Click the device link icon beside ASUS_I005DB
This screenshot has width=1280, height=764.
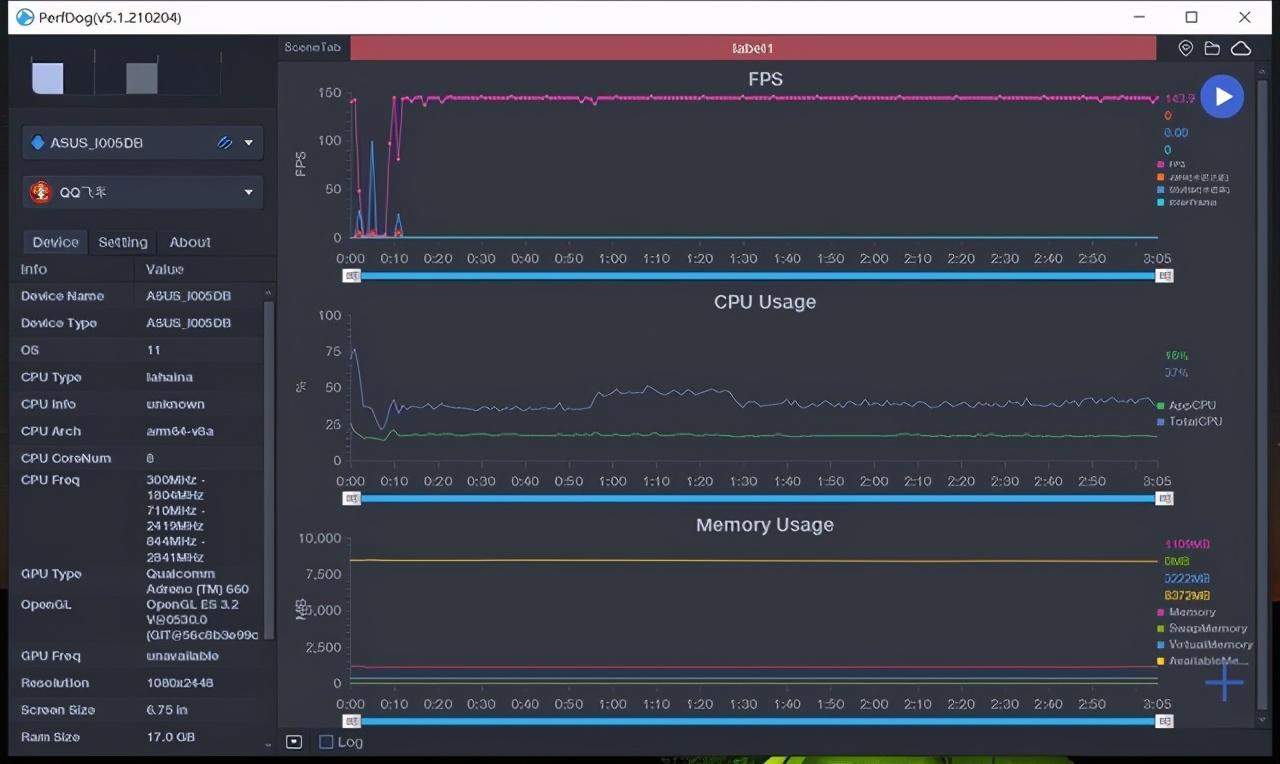pyautogui.click(x=225, y=143)
